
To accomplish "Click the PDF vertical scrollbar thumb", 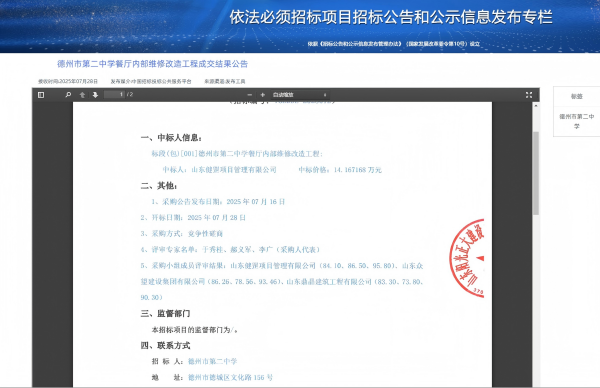I will coord(536,173).
